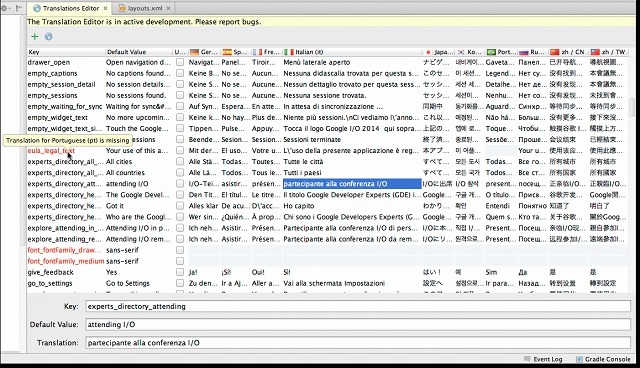The image size is (640, 368).
Task: Click the Default Value input field
Action: click(358, 325)
